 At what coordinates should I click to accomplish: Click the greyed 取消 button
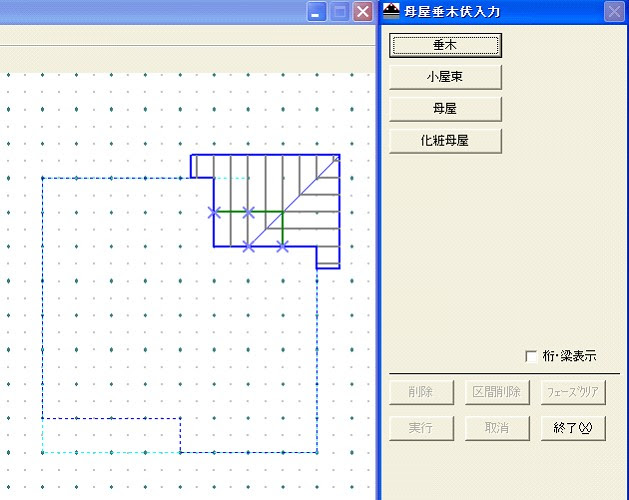[x=497, y=428]
